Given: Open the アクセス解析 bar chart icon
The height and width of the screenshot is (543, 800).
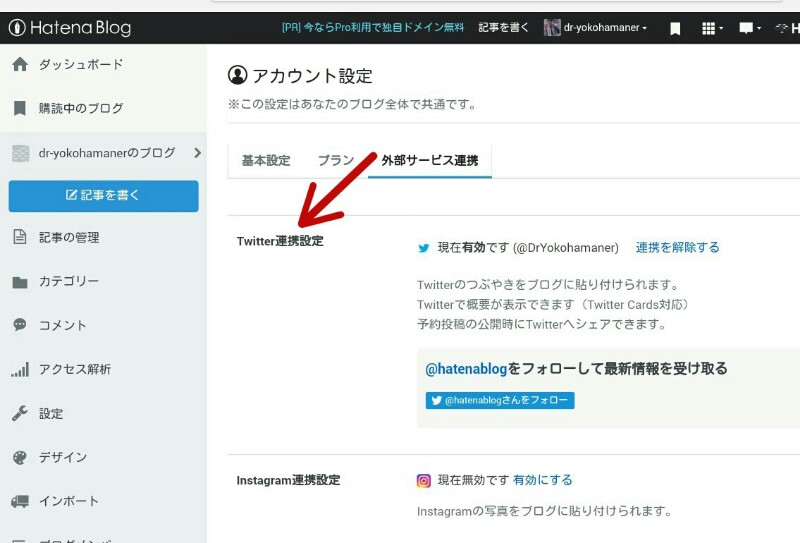Looking at the screenshot, I should point(20,369).
